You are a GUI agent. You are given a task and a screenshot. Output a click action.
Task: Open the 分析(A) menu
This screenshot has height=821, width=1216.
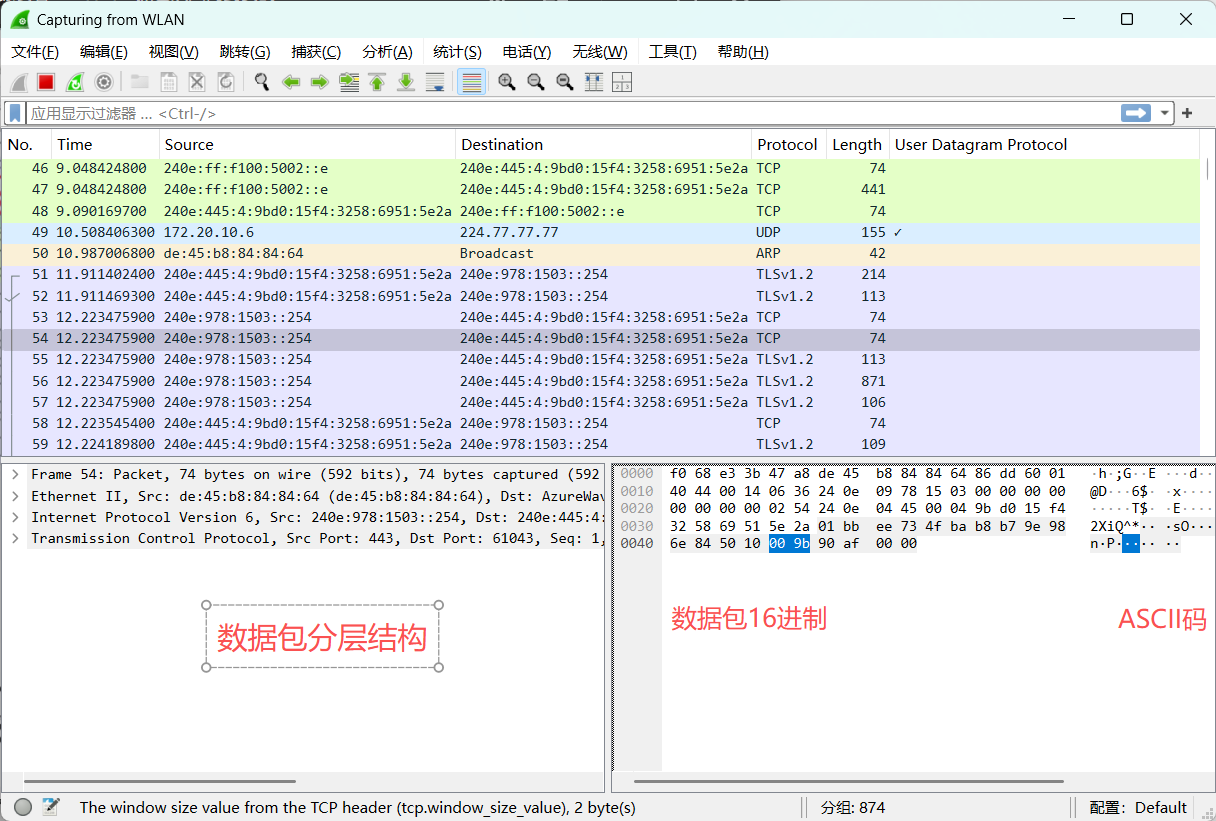click(x=387, y=52)
